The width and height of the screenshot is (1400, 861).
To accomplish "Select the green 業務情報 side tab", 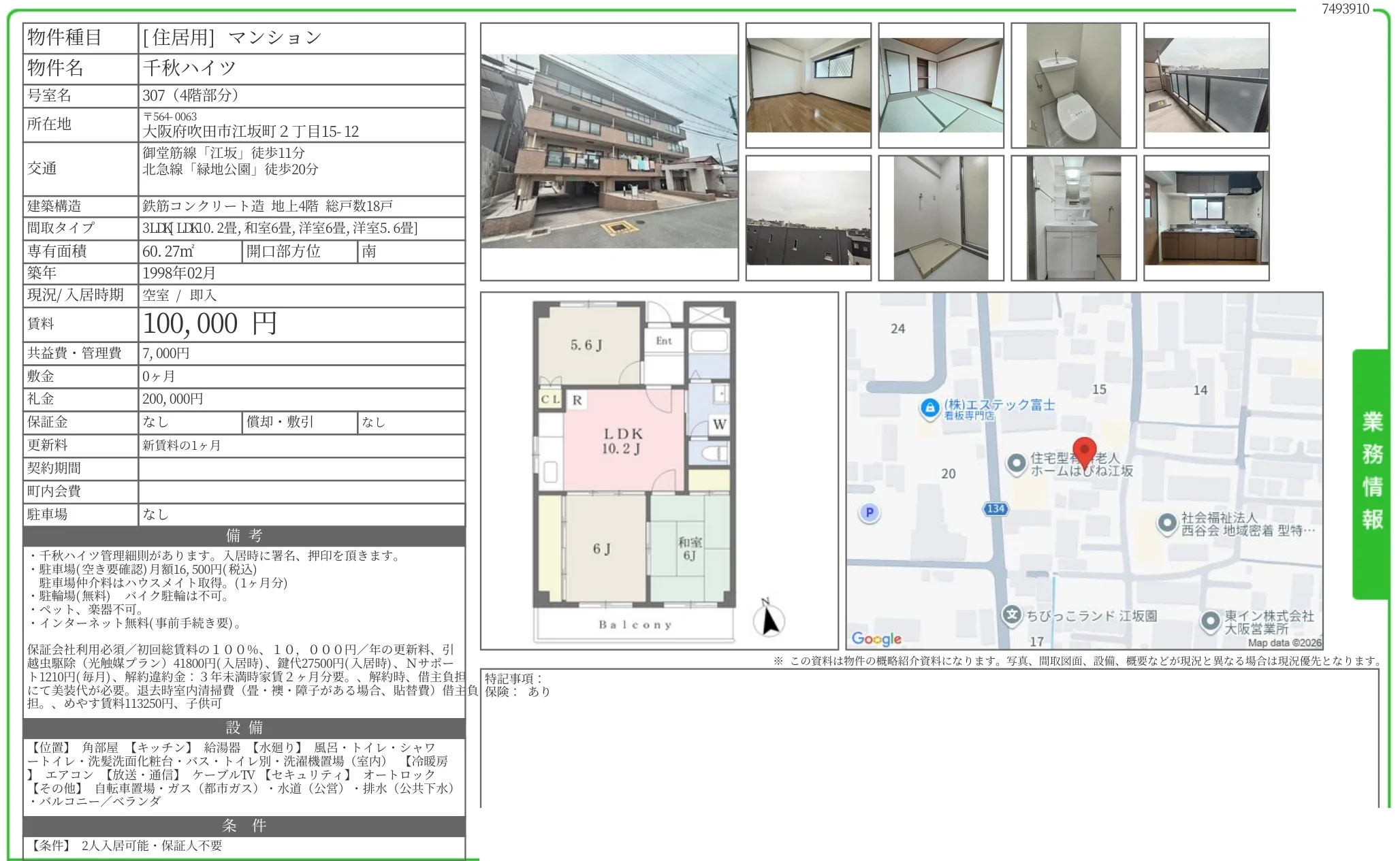I will (x=1371, y=472).
